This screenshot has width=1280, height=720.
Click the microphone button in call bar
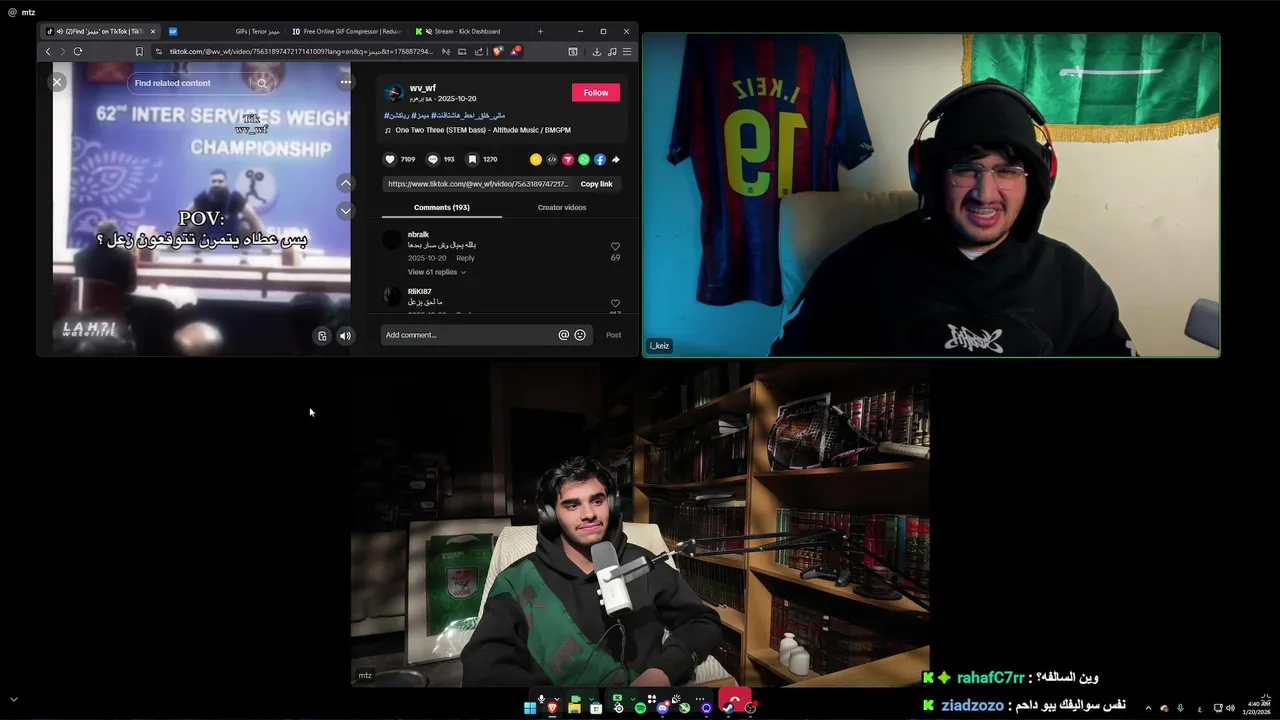pos(541,699)
